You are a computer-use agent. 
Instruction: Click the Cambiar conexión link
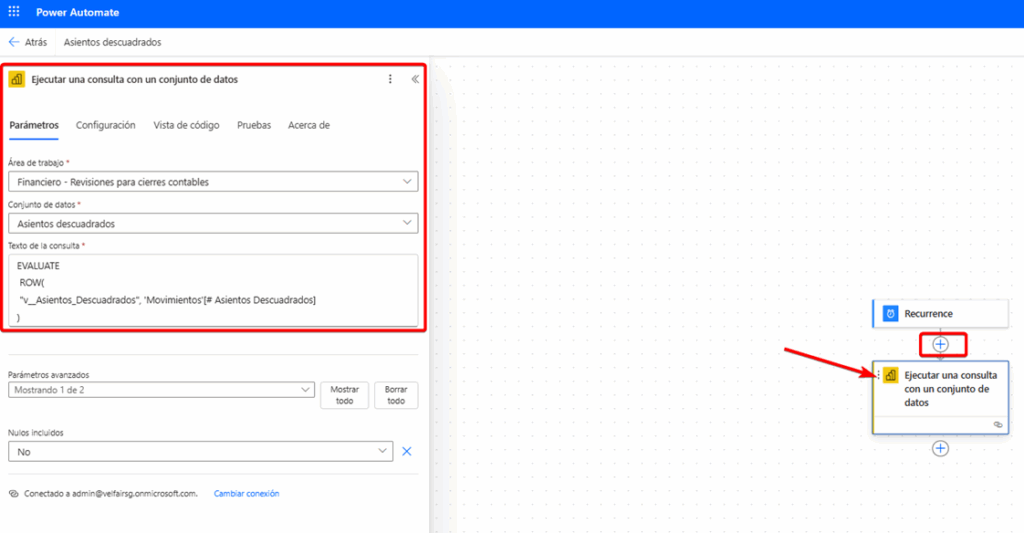point(246,493)
